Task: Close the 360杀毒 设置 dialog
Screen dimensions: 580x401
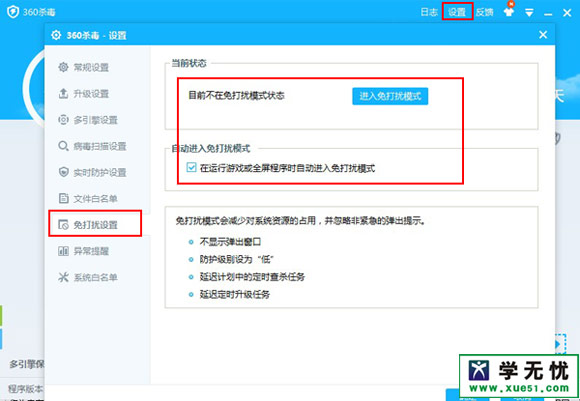Action: [543, 35]
